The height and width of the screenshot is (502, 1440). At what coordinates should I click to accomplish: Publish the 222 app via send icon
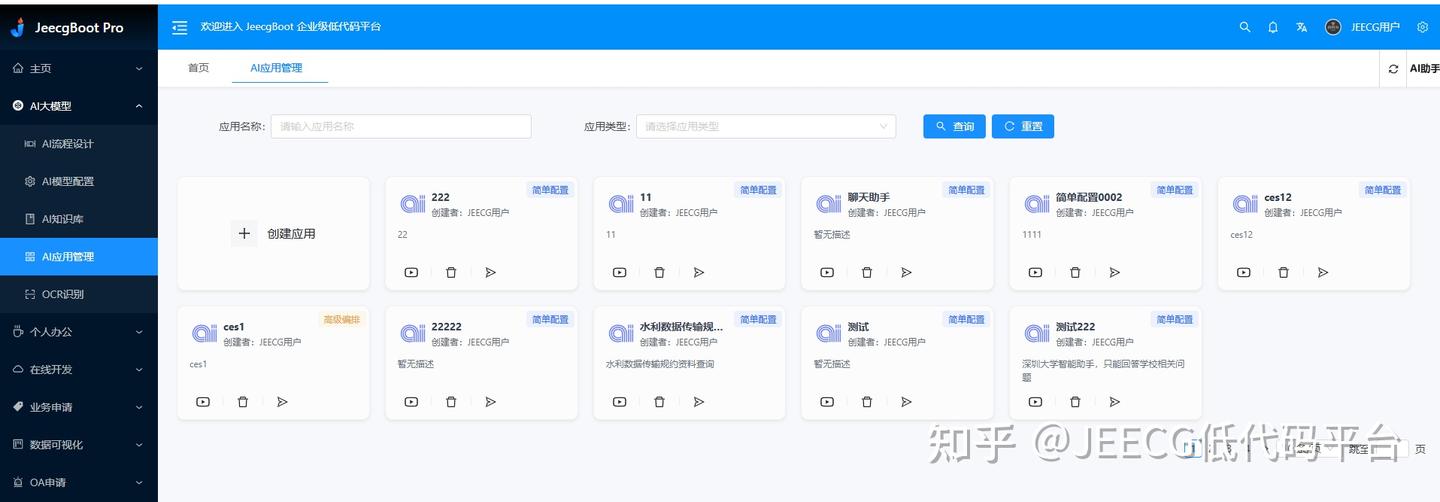[490, 272]
